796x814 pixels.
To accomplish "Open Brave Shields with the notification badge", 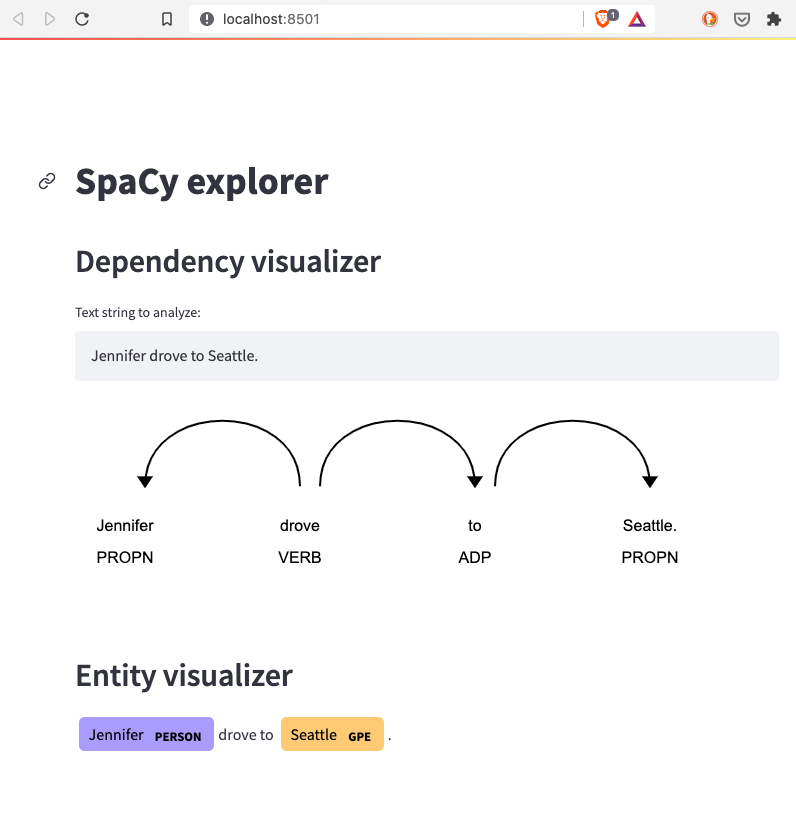I will 603,18.
